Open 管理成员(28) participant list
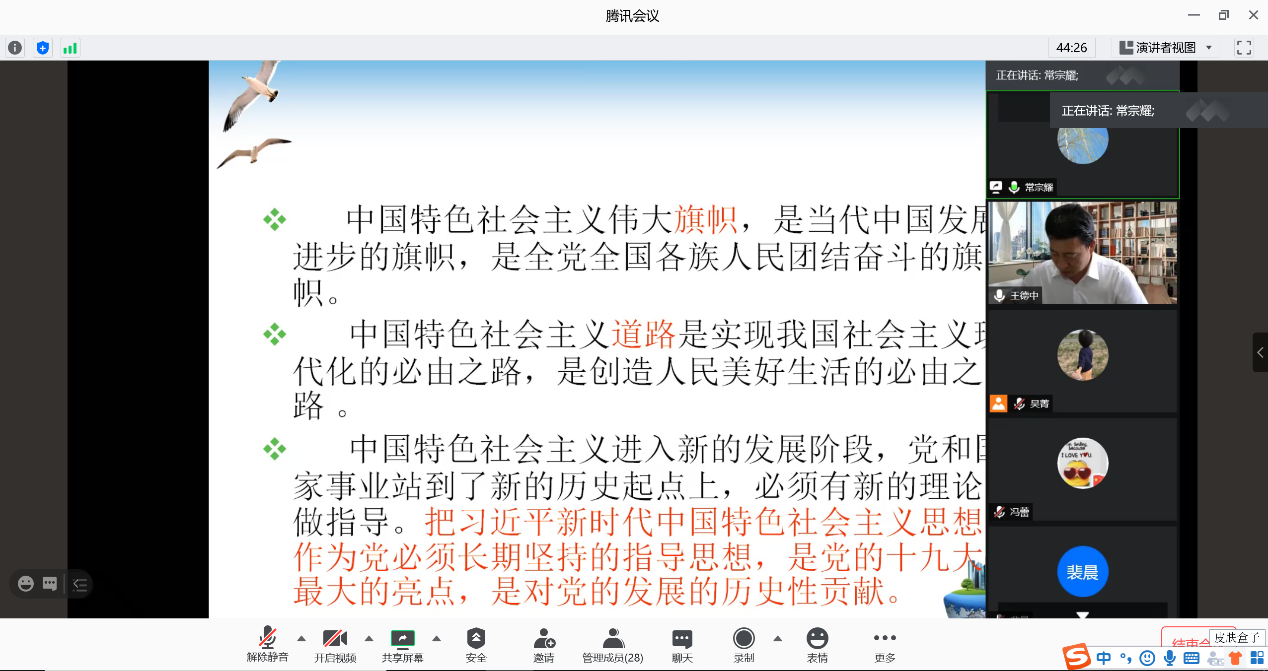1268x671 pixels. click(613, 645)
